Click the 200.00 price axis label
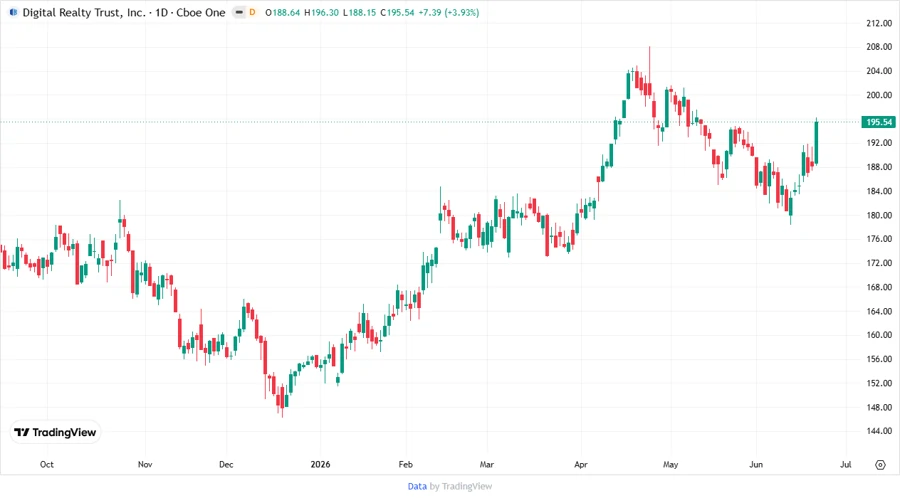 point(879,95)
